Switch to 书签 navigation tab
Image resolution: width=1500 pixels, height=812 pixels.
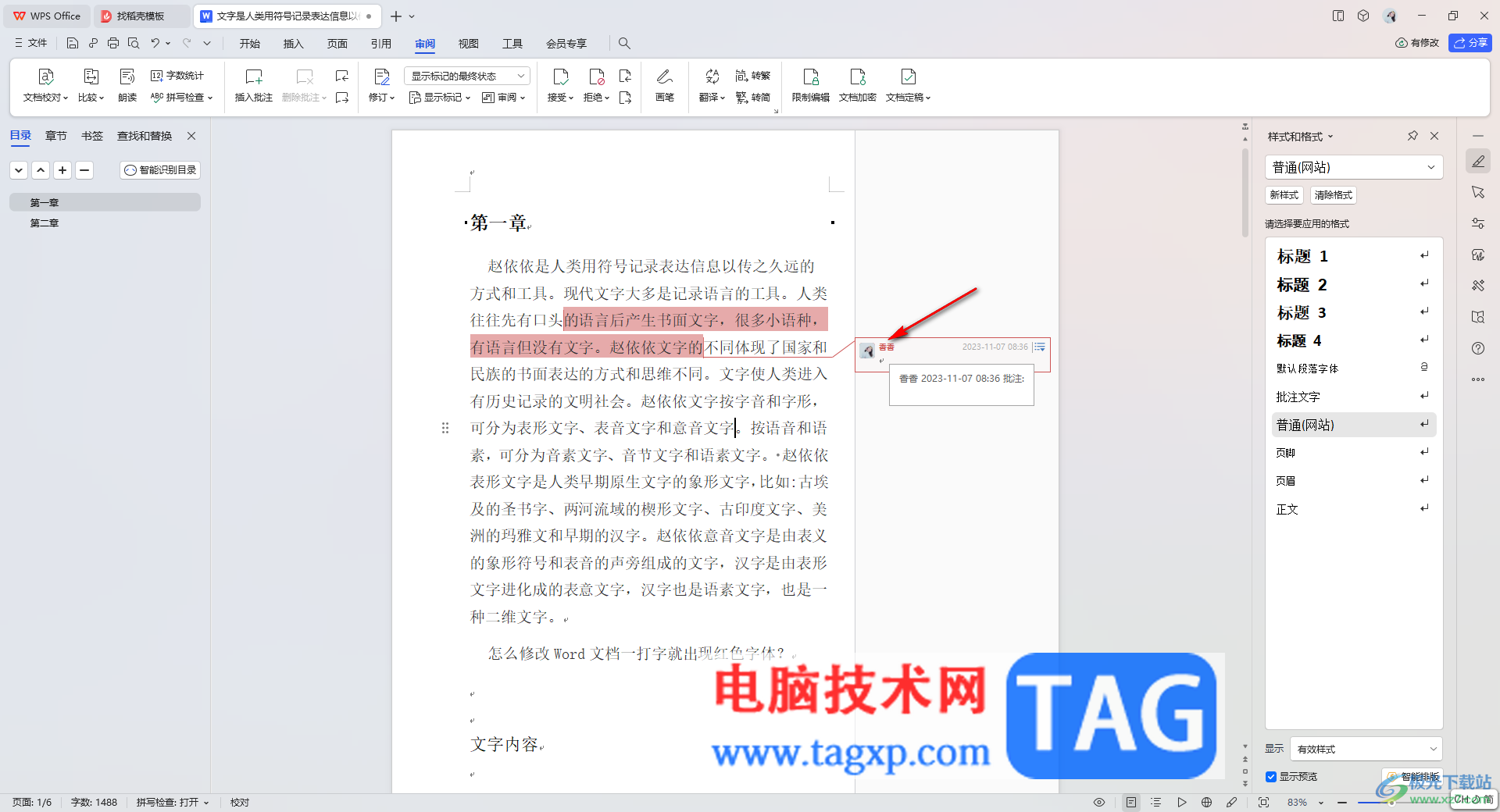92,136
